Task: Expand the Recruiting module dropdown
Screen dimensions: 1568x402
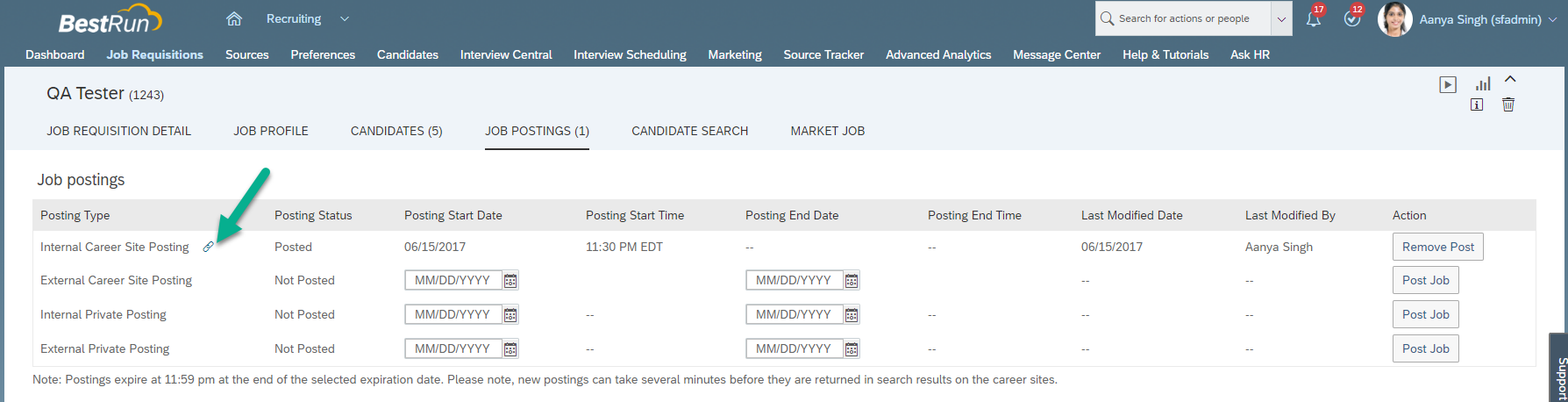Action: [x=345, y=18]
